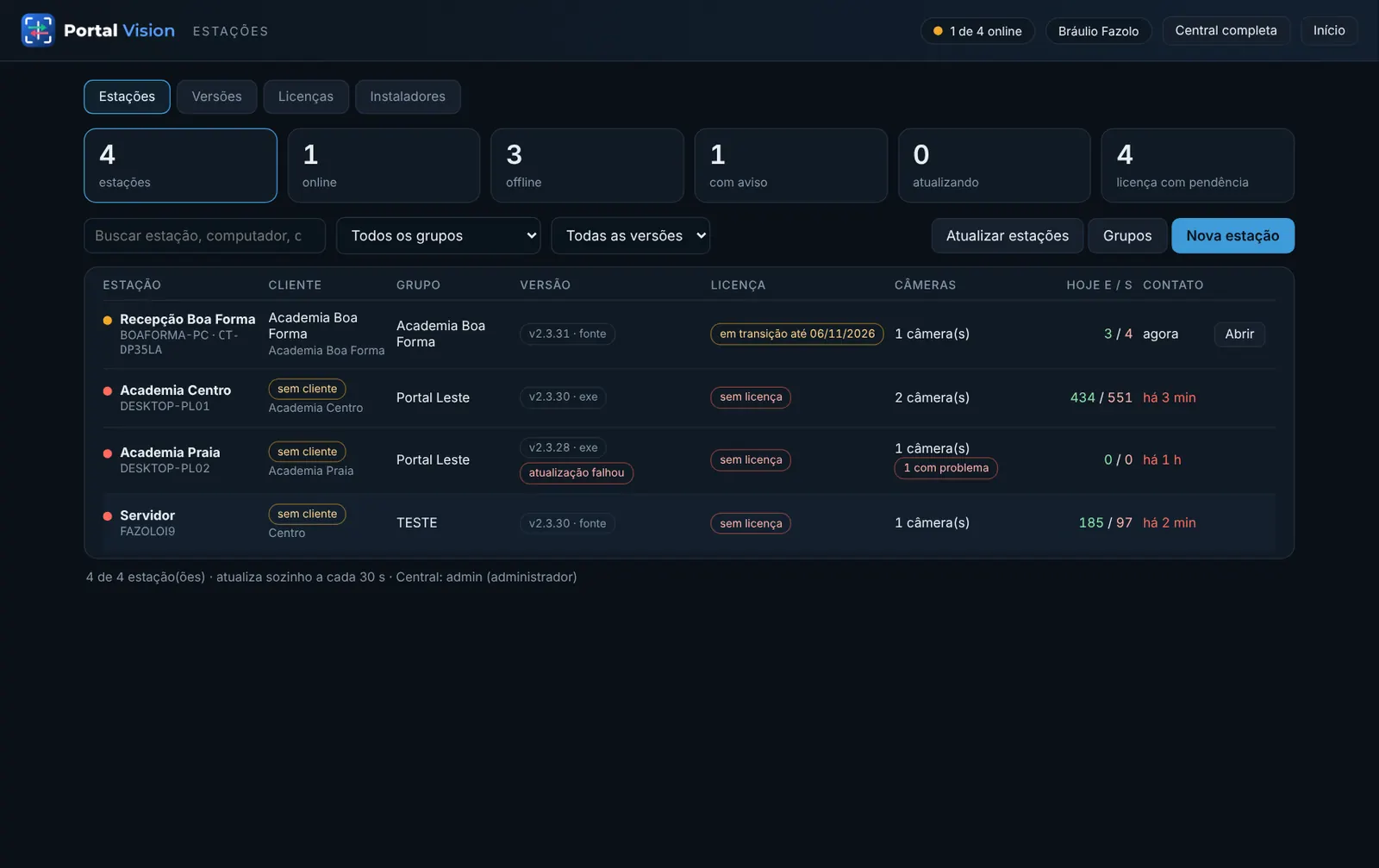This screenshot has height=868, width=1379.
Task: Select the 1 online summary card
Action: click(x=384, y=165)
